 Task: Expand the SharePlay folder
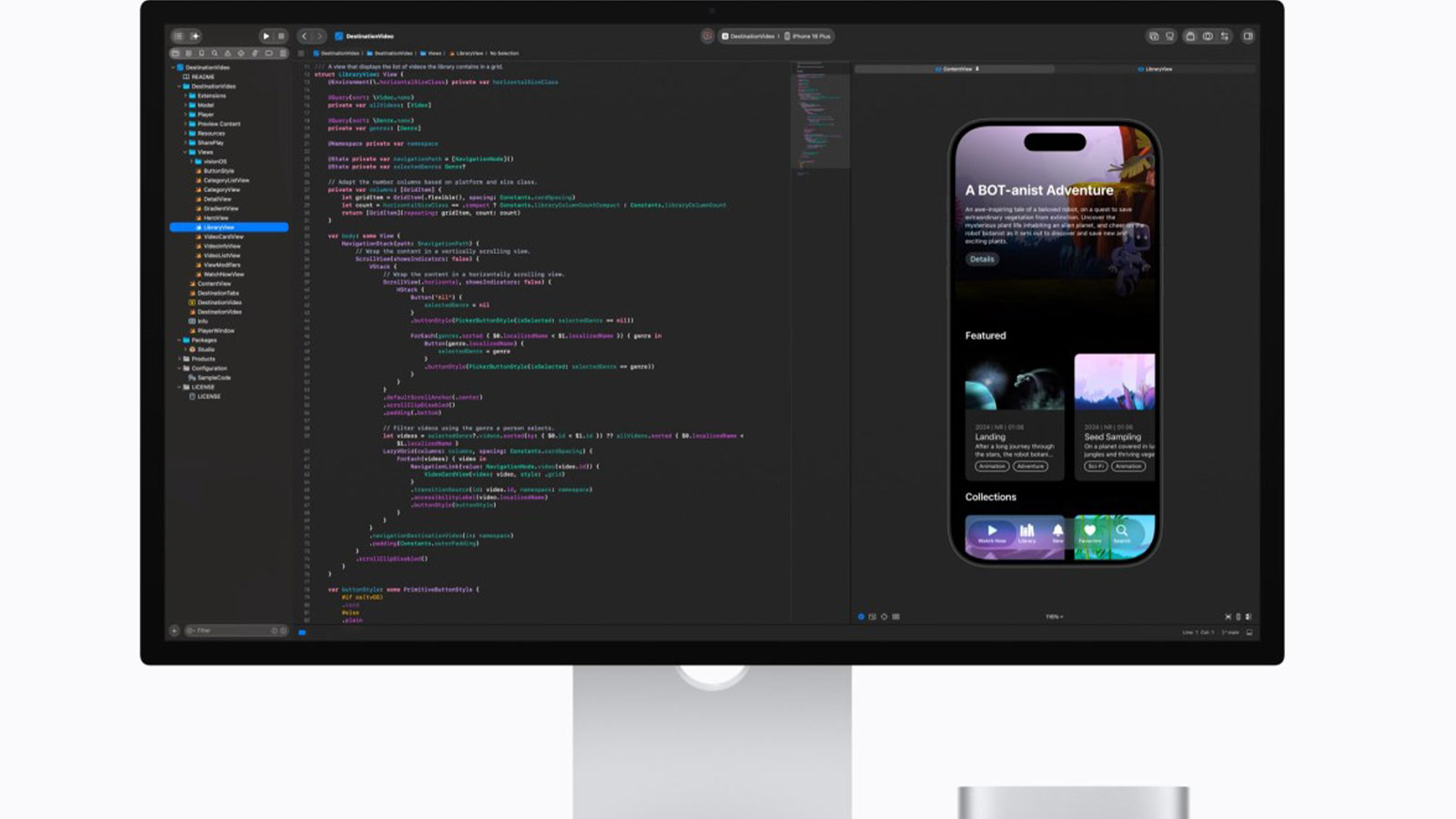coord(186,143)
